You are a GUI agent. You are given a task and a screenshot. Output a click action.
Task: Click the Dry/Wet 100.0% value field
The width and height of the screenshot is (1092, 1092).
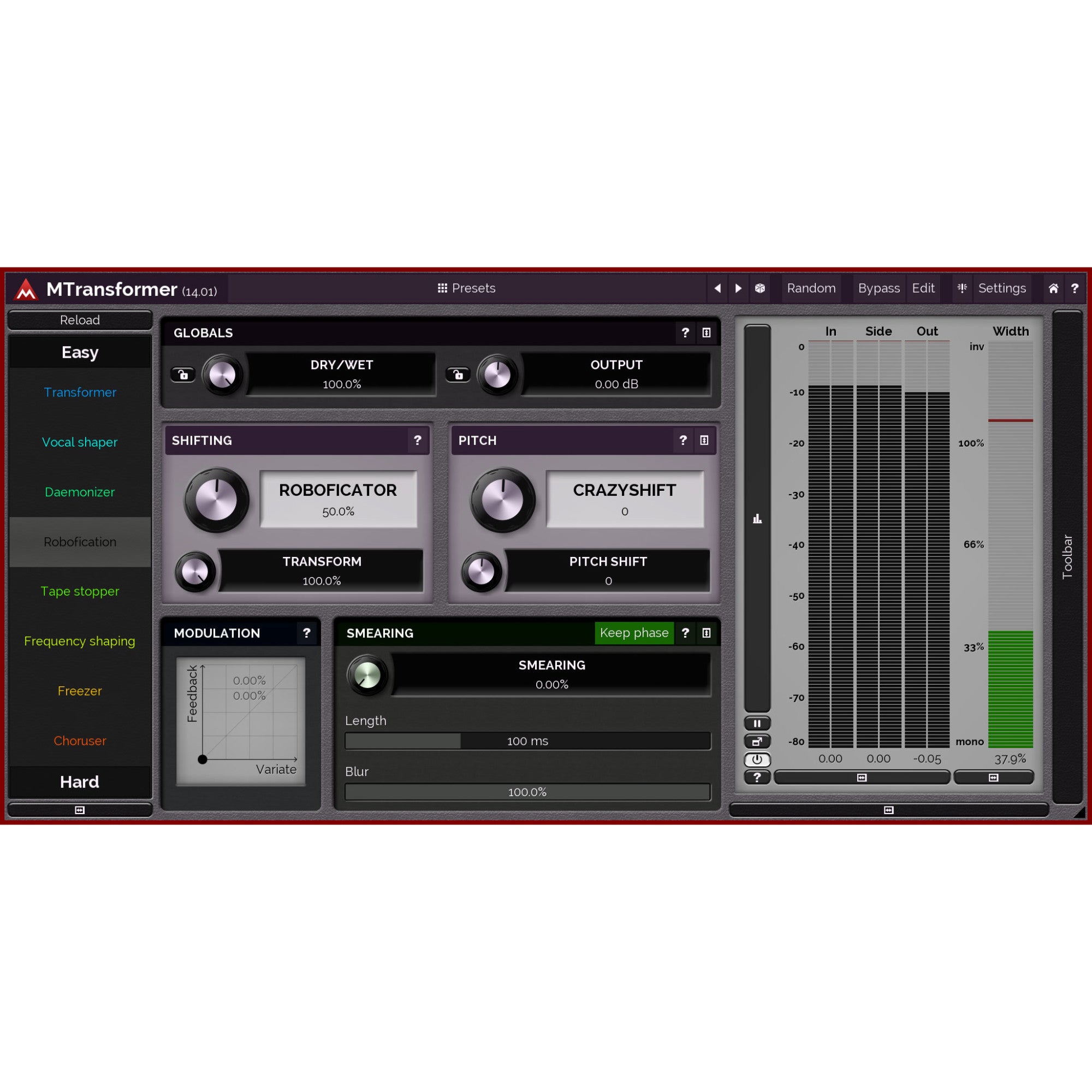[x=341, y=374]
